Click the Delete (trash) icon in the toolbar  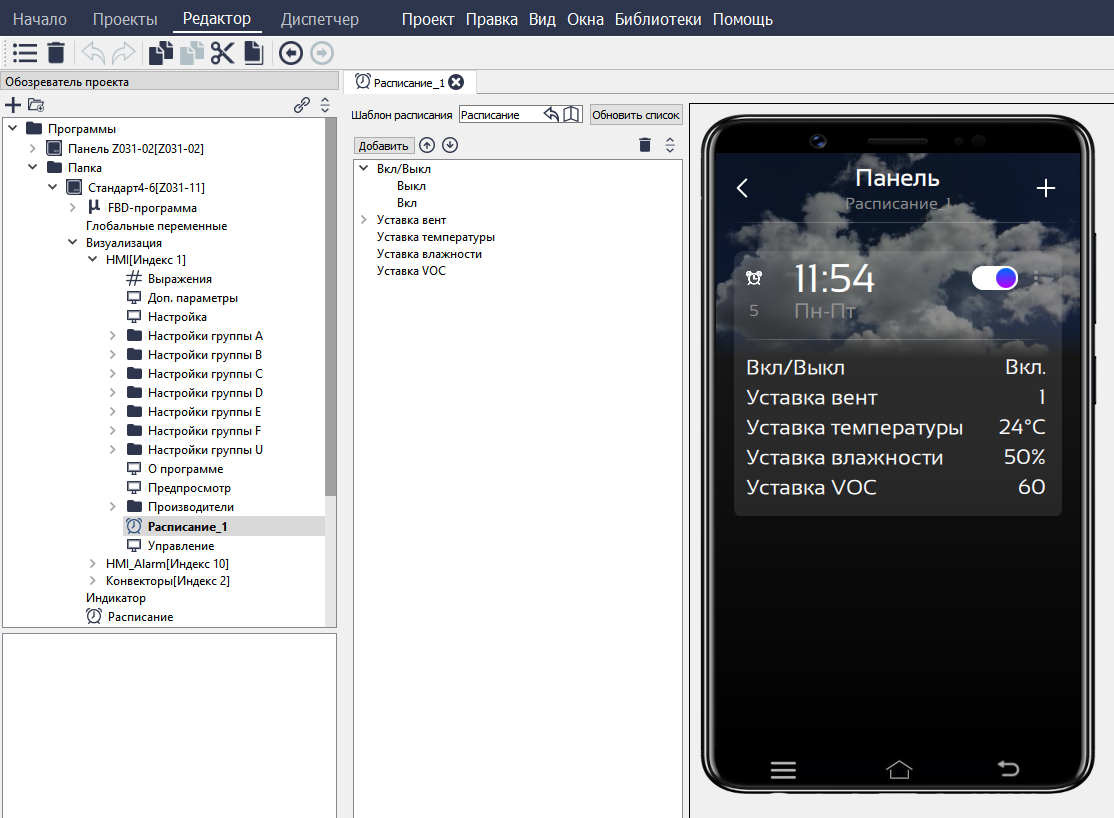pyautogui.click(x=56, y=53)
